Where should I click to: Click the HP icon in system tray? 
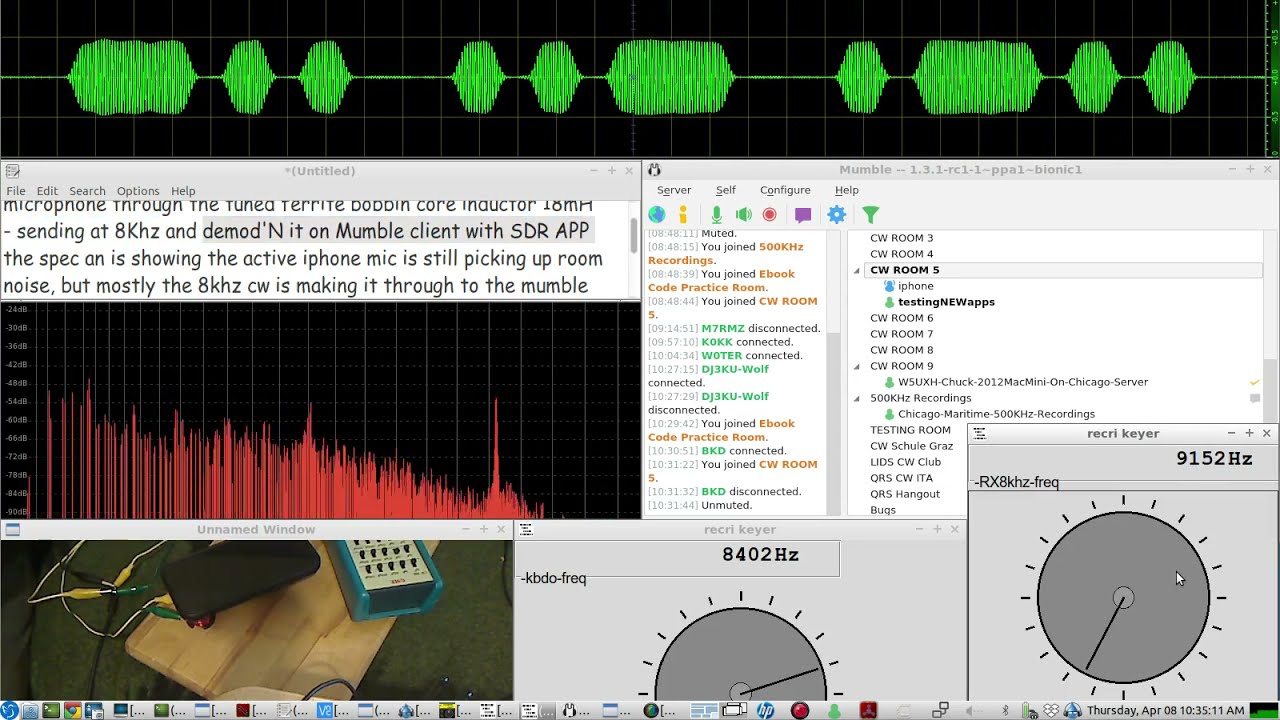765,711
